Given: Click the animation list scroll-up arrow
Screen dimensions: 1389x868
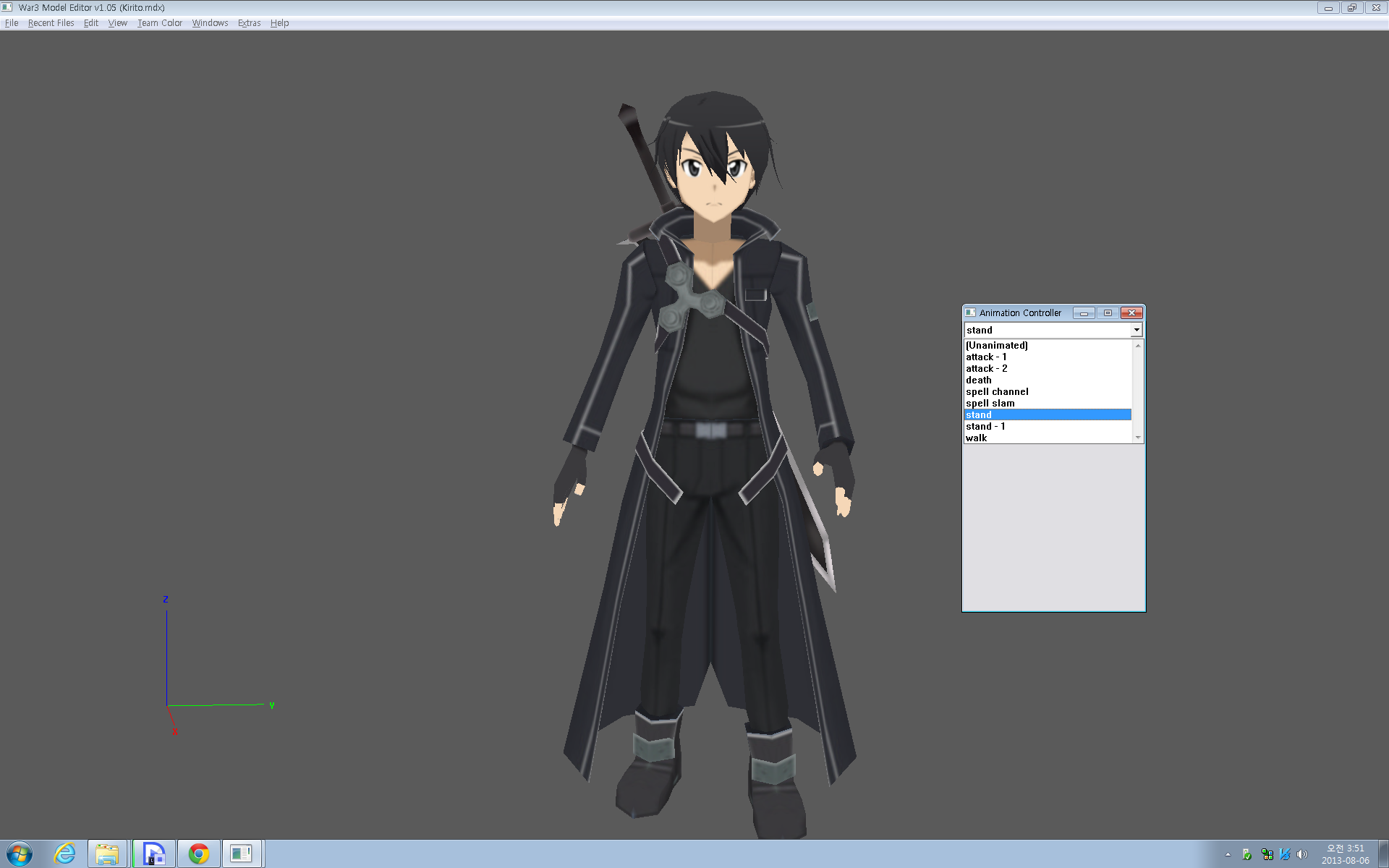Looking at the screenshot, I should pyautogui.click(x=1138, y=346).
